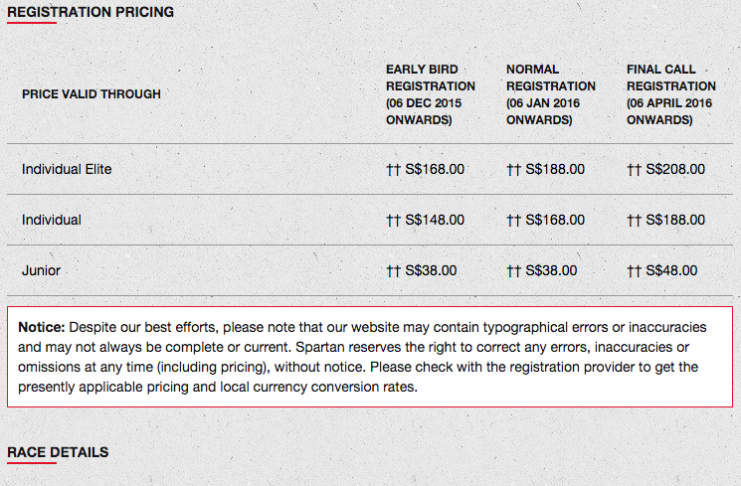Click the S$168.00 Individual Elite early bird price

point(435,169)
